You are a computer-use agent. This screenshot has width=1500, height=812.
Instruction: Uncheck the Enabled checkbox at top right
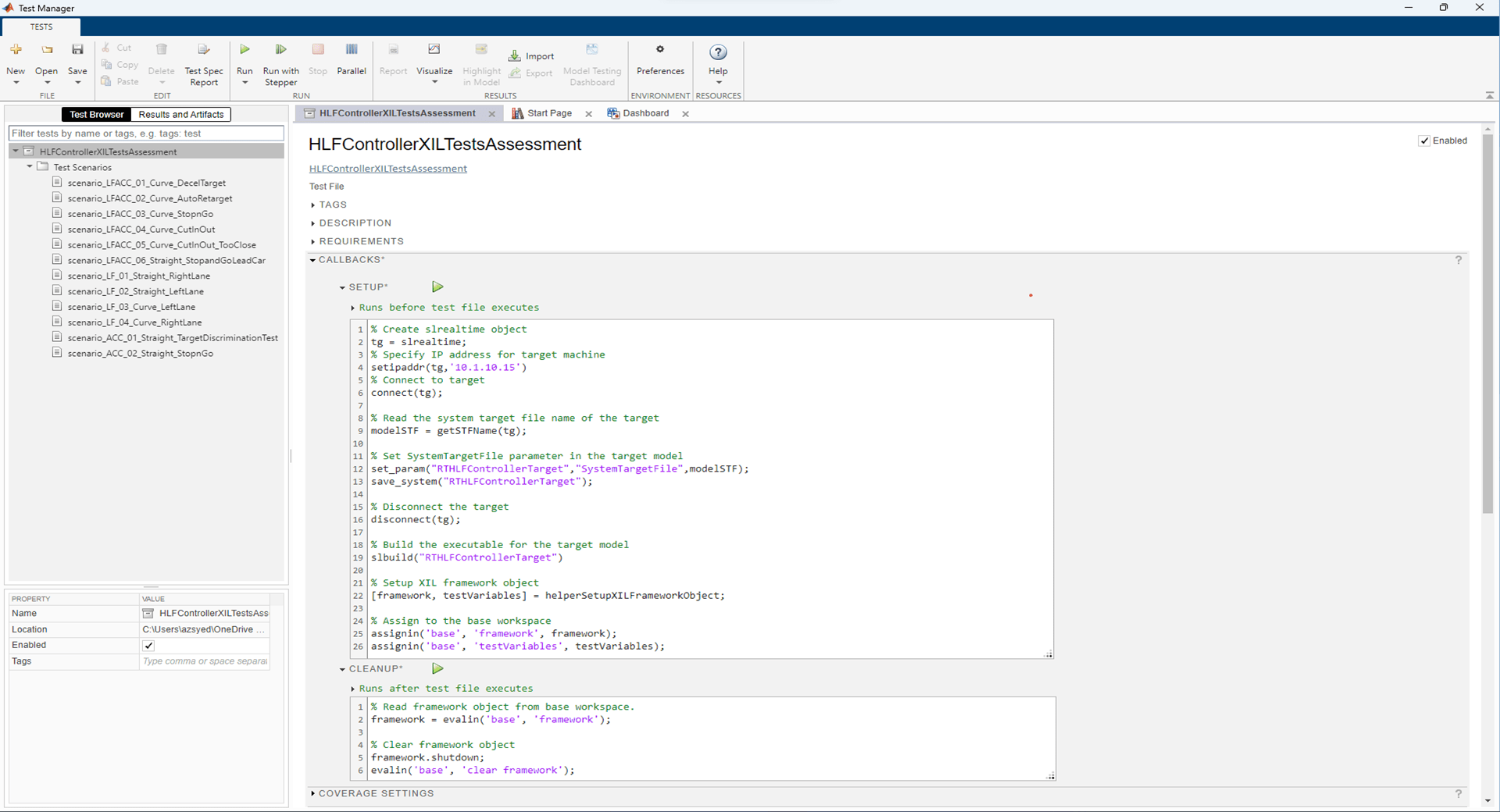click(x=1424, y=141)
